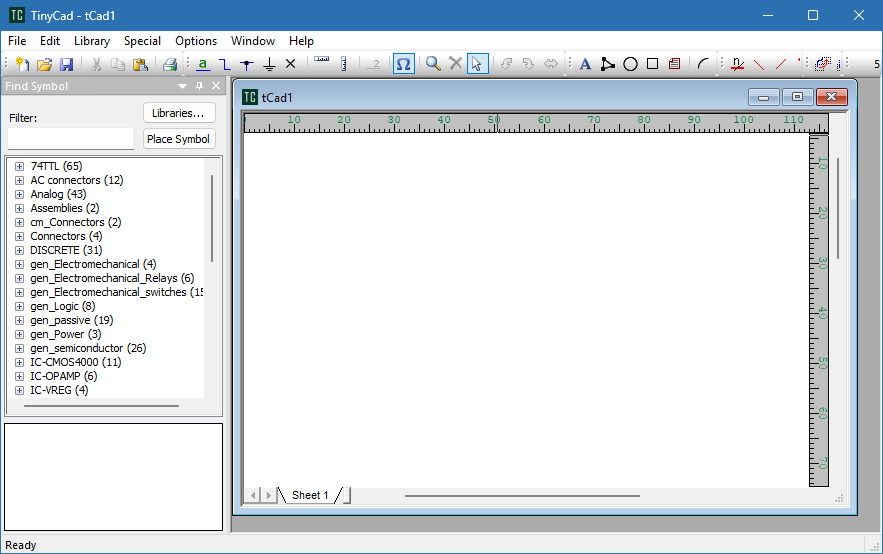Open the Window menu
883x554 pixels.
(253, 41)
